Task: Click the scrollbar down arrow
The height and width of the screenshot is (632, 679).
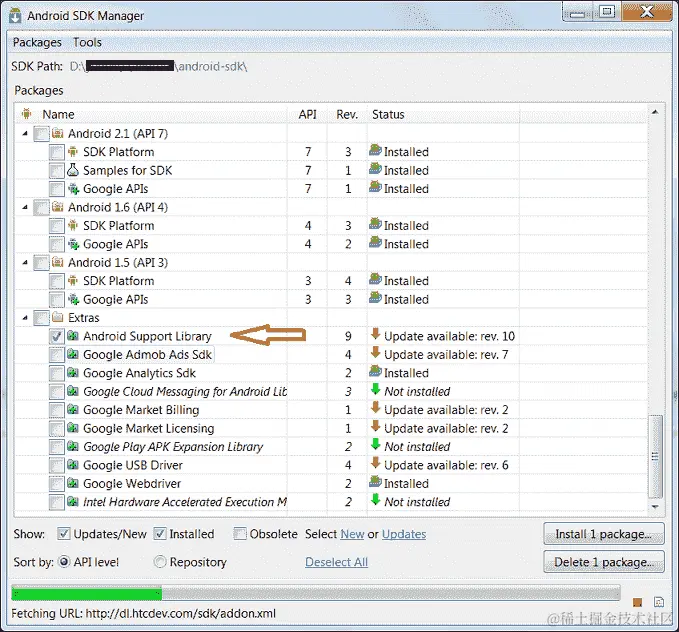Action: pyautogui.click(x=655, y=506)
